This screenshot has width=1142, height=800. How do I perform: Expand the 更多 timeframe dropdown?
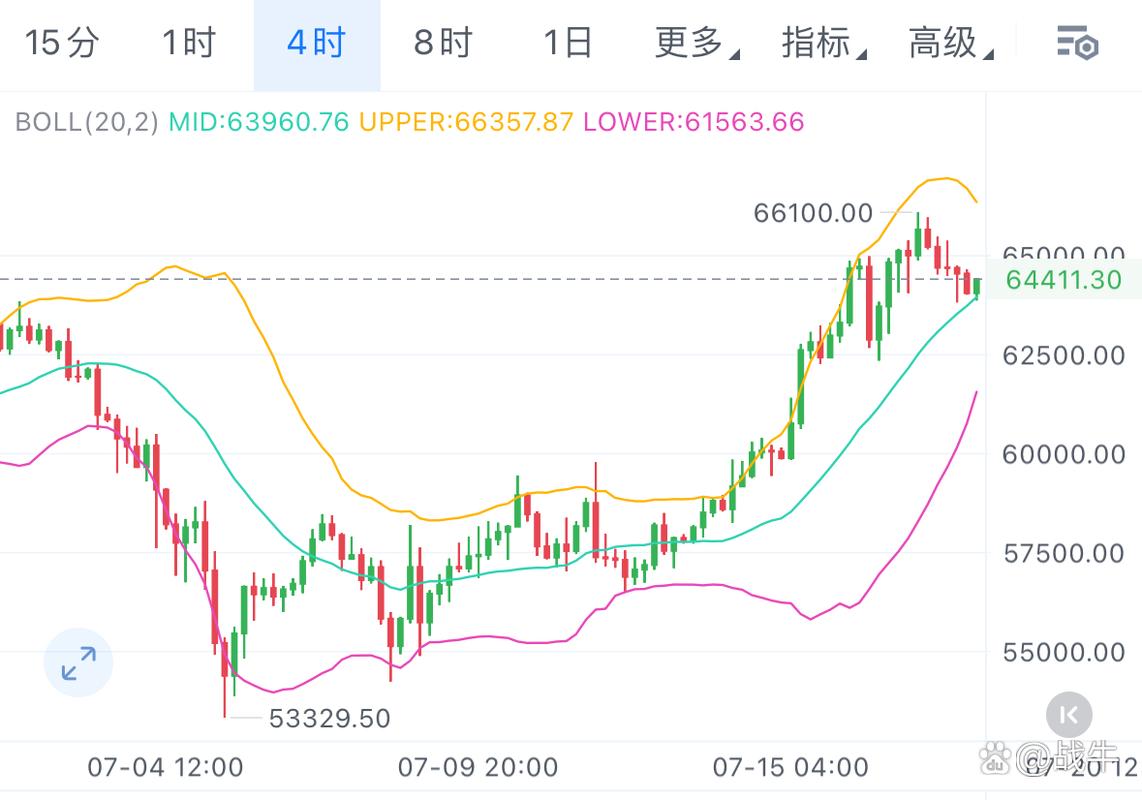(x=697, y=44)
